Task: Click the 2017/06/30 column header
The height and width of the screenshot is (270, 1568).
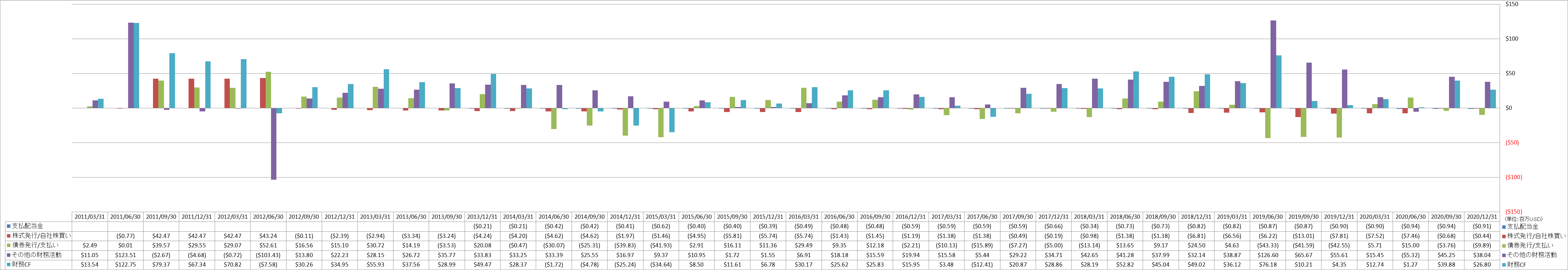Action: click(982, 217)
